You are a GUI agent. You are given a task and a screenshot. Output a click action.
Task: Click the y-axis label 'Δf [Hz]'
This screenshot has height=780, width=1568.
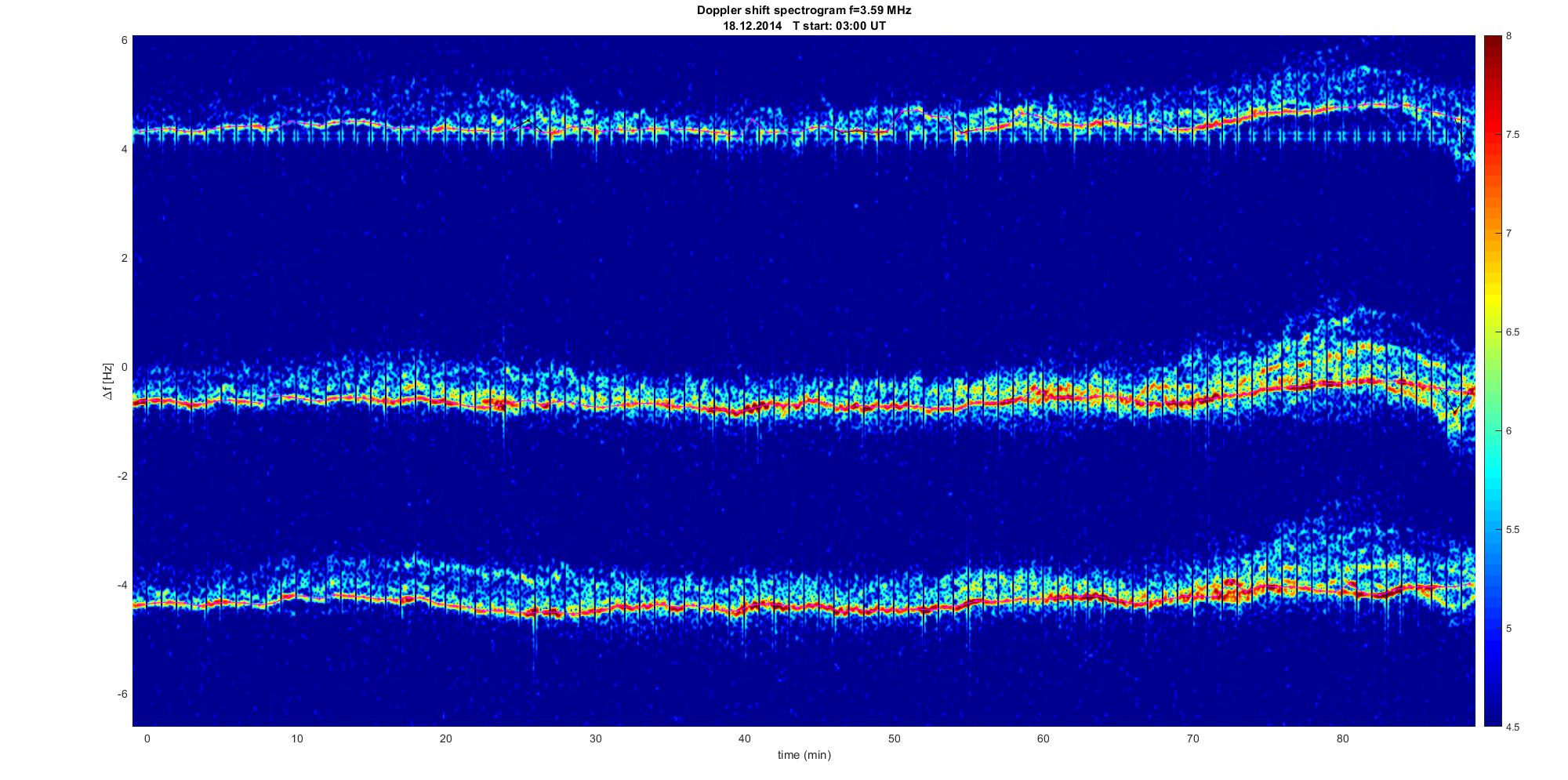[108, 381]
